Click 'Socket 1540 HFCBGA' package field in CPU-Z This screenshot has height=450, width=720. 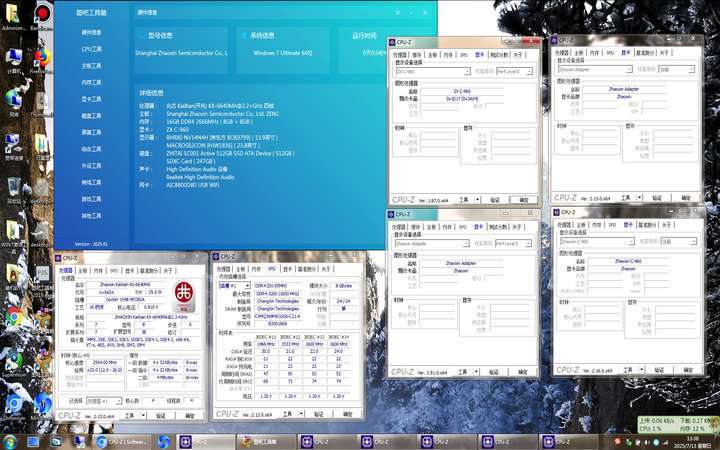click(x=125, y=299)
